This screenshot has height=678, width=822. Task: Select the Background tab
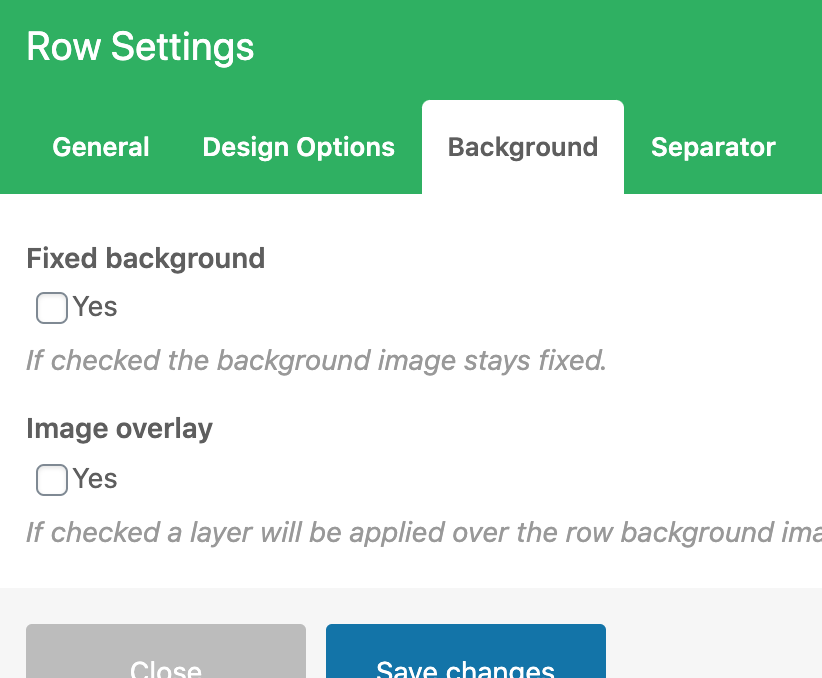[523, 147]
